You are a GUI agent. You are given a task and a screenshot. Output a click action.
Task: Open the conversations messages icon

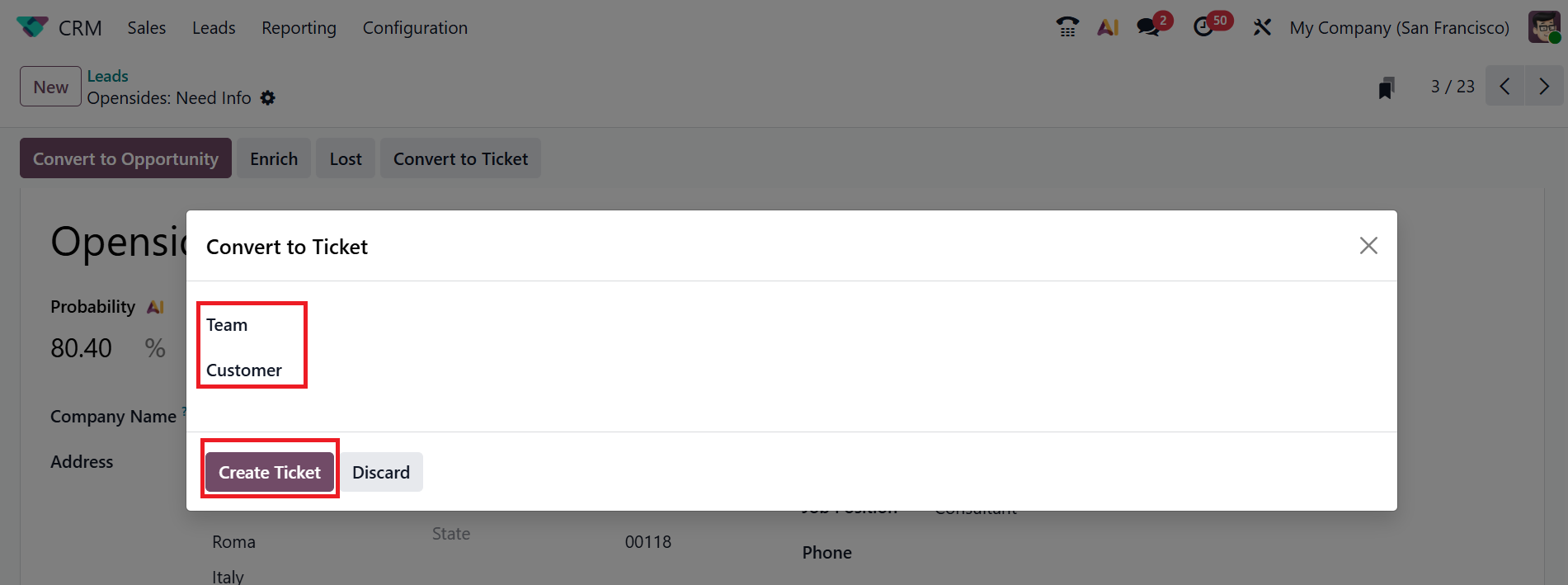click(1148, 27)
